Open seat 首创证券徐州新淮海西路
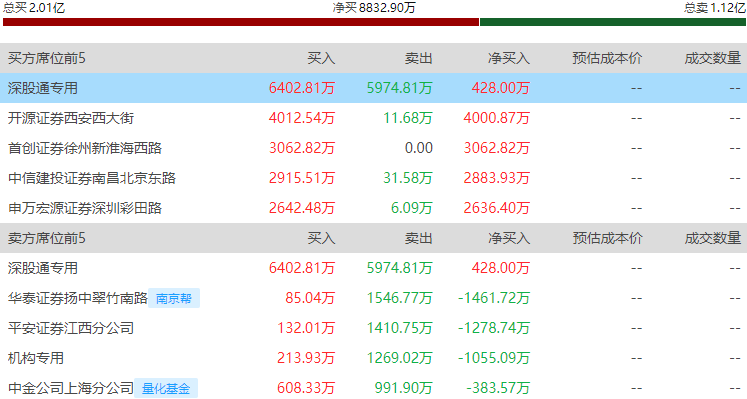747x399 pixels. [x=85, y=148]
